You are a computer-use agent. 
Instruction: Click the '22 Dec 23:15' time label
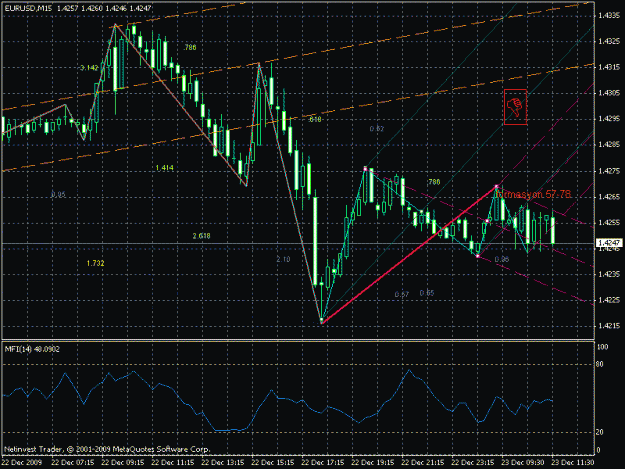click(x=473, y=463)
